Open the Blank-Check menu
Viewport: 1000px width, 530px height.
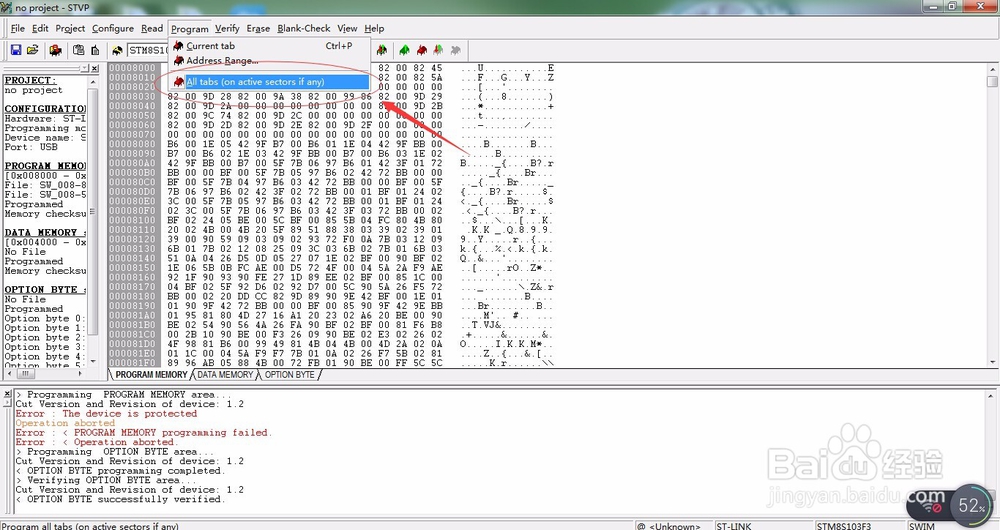[x=304, y=28]
